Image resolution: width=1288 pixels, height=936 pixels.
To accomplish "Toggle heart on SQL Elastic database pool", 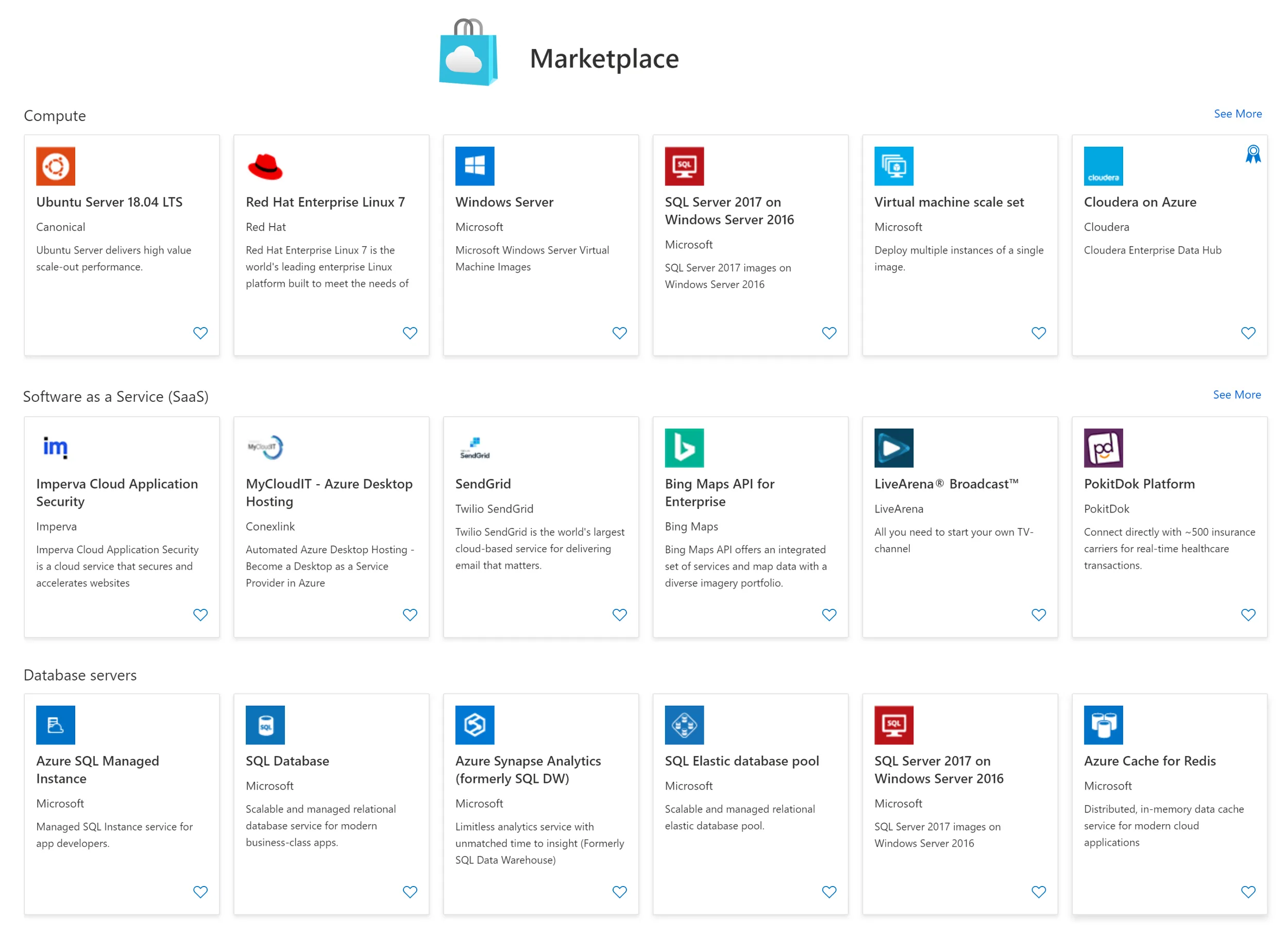I will (829, 892).
